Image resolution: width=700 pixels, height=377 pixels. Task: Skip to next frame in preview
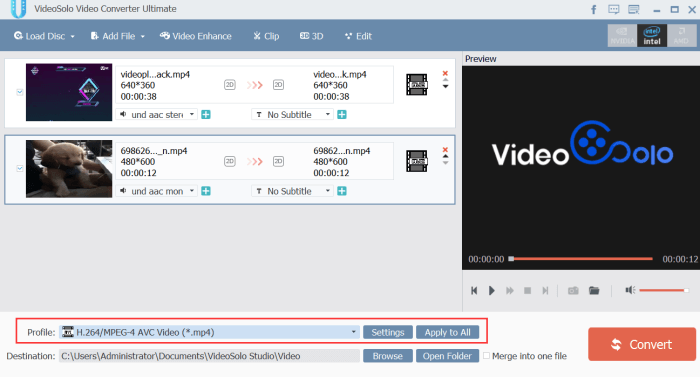coord(545,291)
